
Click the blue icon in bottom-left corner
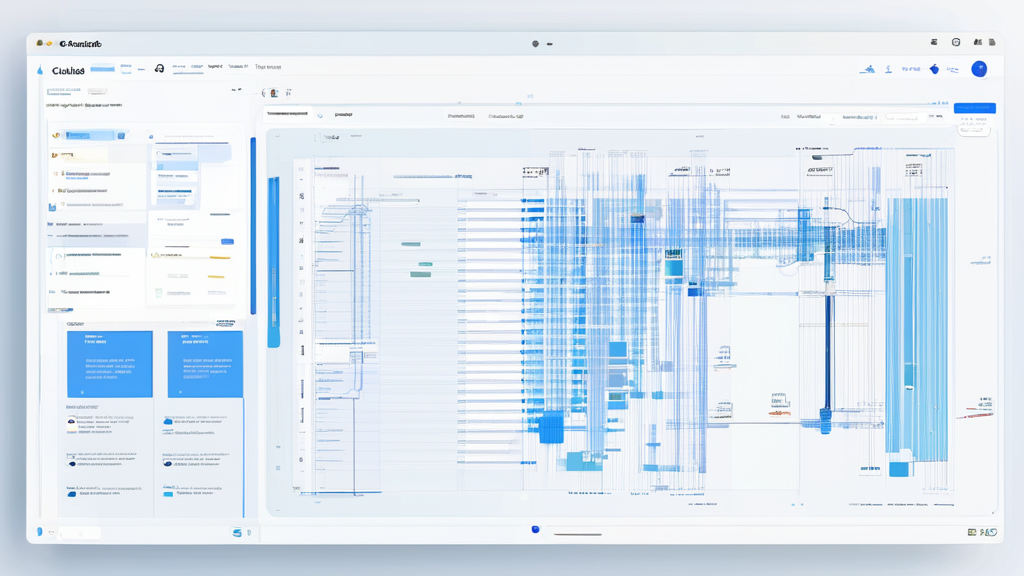pos(40,532)
